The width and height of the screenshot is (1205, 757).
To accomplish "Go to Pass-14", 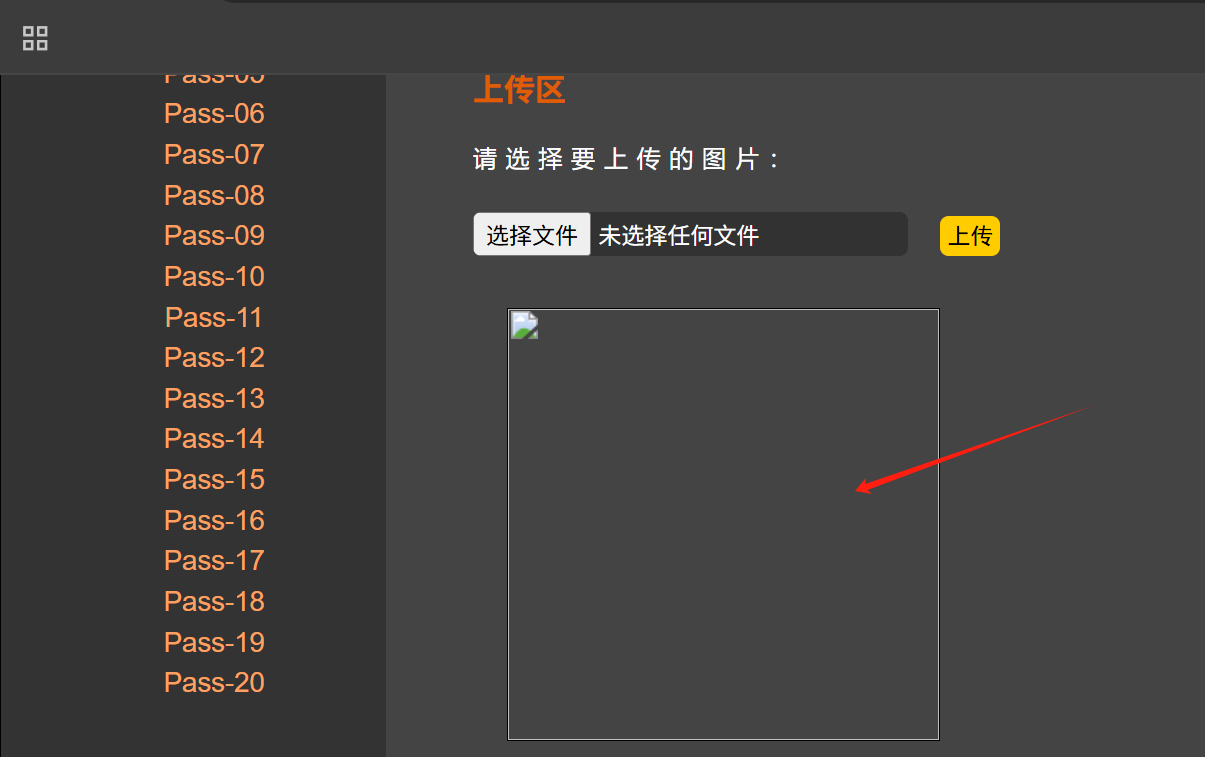I will pos(214,439).
